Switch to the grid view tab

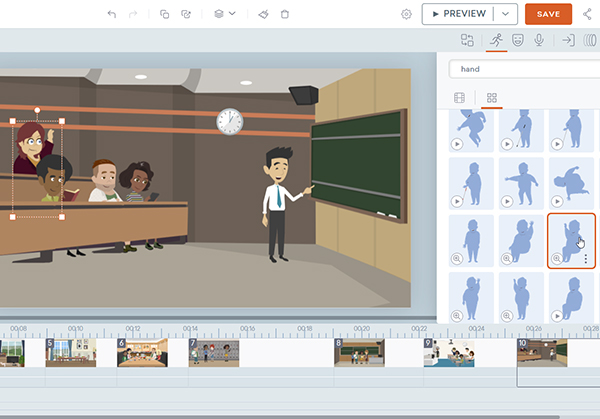click(491, 98)
